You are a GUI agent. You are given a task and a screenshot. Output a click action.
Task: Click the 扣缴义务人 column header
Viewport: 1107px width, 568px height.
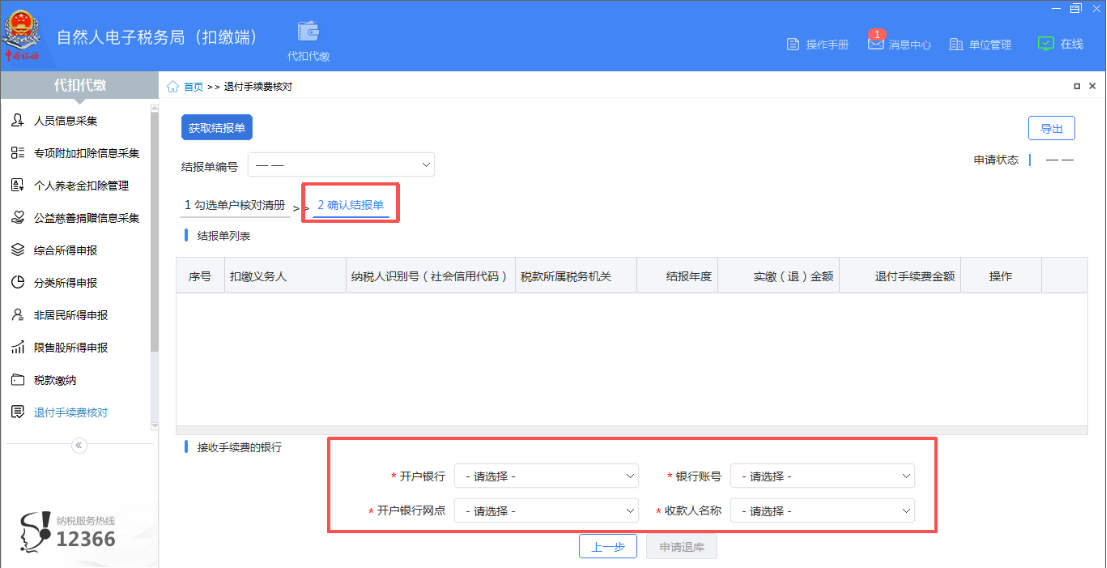285,277
